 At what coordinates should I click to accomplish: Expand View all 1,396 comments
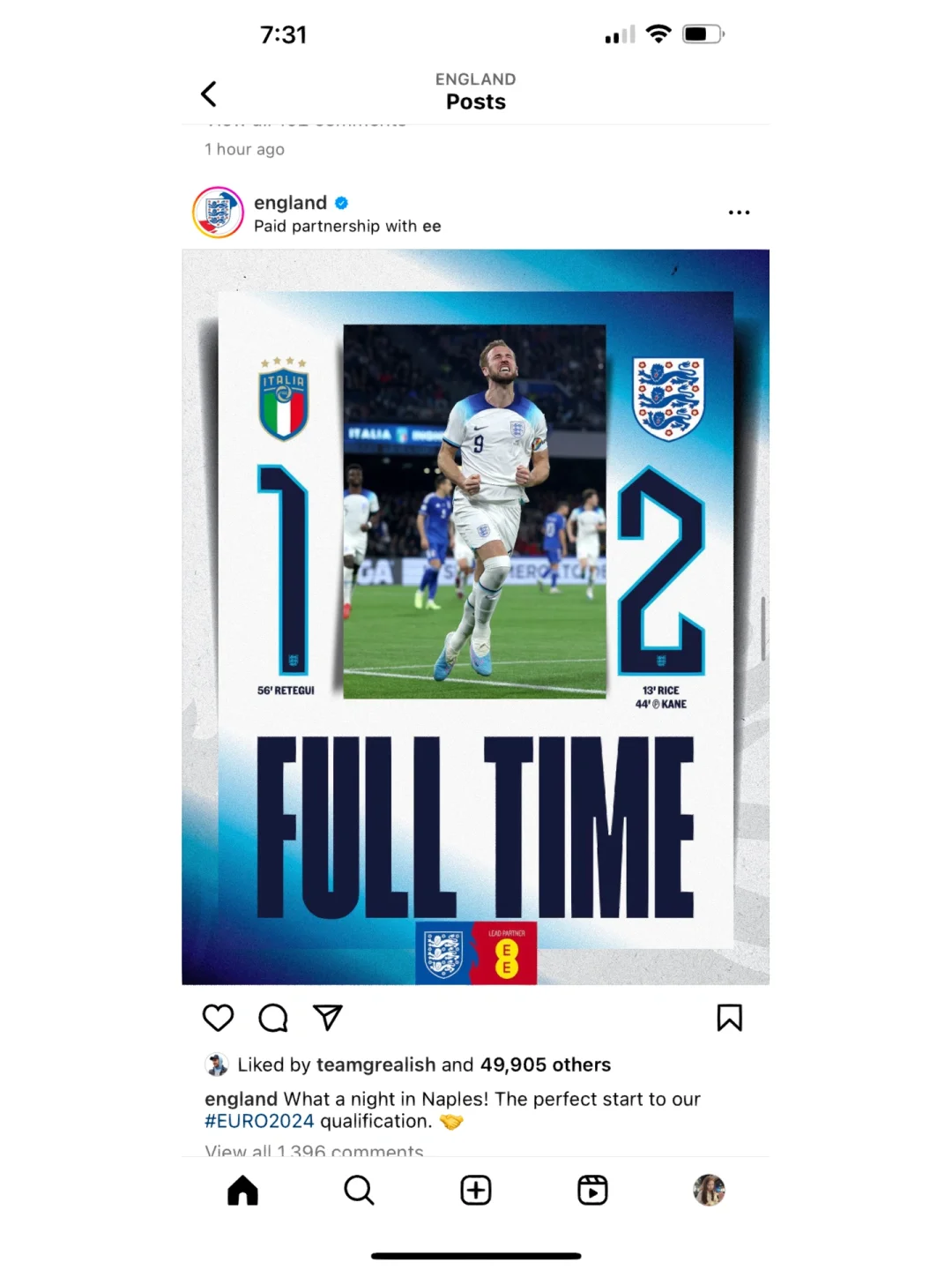point(314,1151)
